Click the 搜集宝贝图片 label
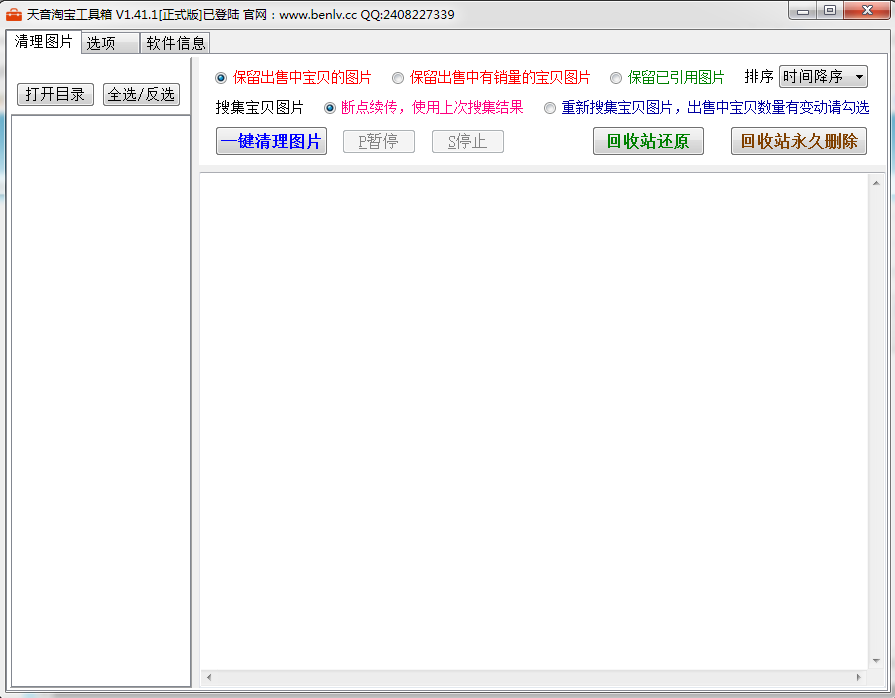 click(x=260, y=108)
